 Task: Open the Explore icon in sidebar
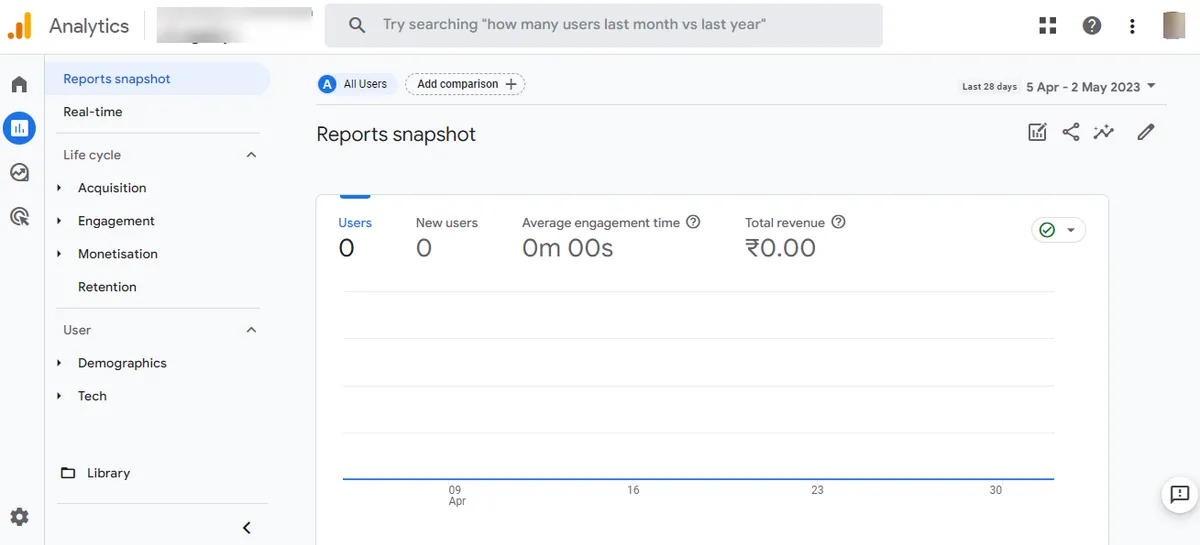[x=19, y=172]
